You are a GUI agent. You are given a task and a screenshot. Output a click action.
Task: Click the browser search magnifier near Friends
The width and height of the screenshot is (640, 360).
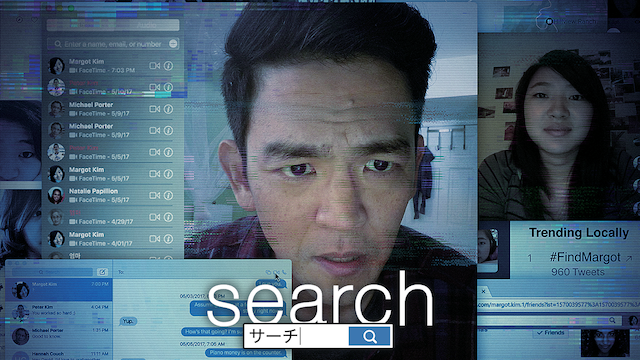(612, 321)
